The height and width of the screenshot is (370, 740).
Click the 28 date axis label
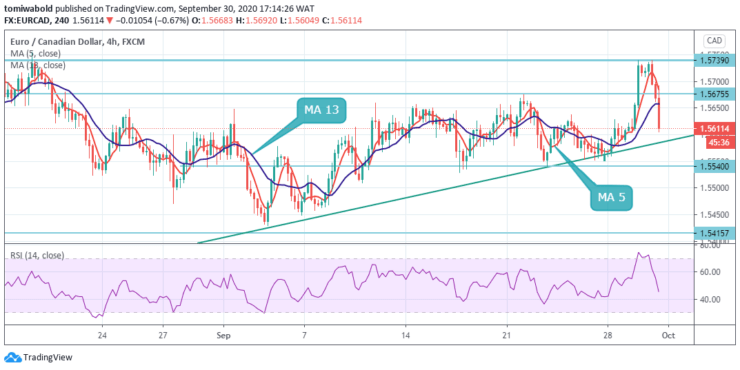(x=608, y=336)
